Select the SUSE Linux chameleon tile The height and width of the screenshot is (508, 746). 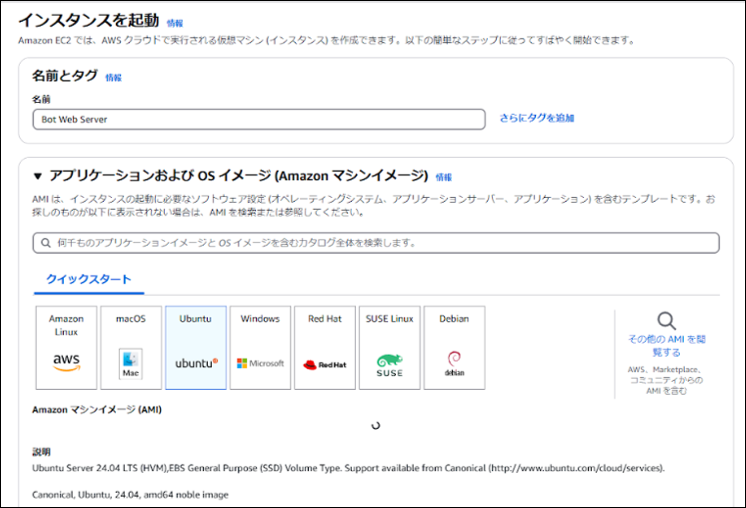(x=389, y=348)
